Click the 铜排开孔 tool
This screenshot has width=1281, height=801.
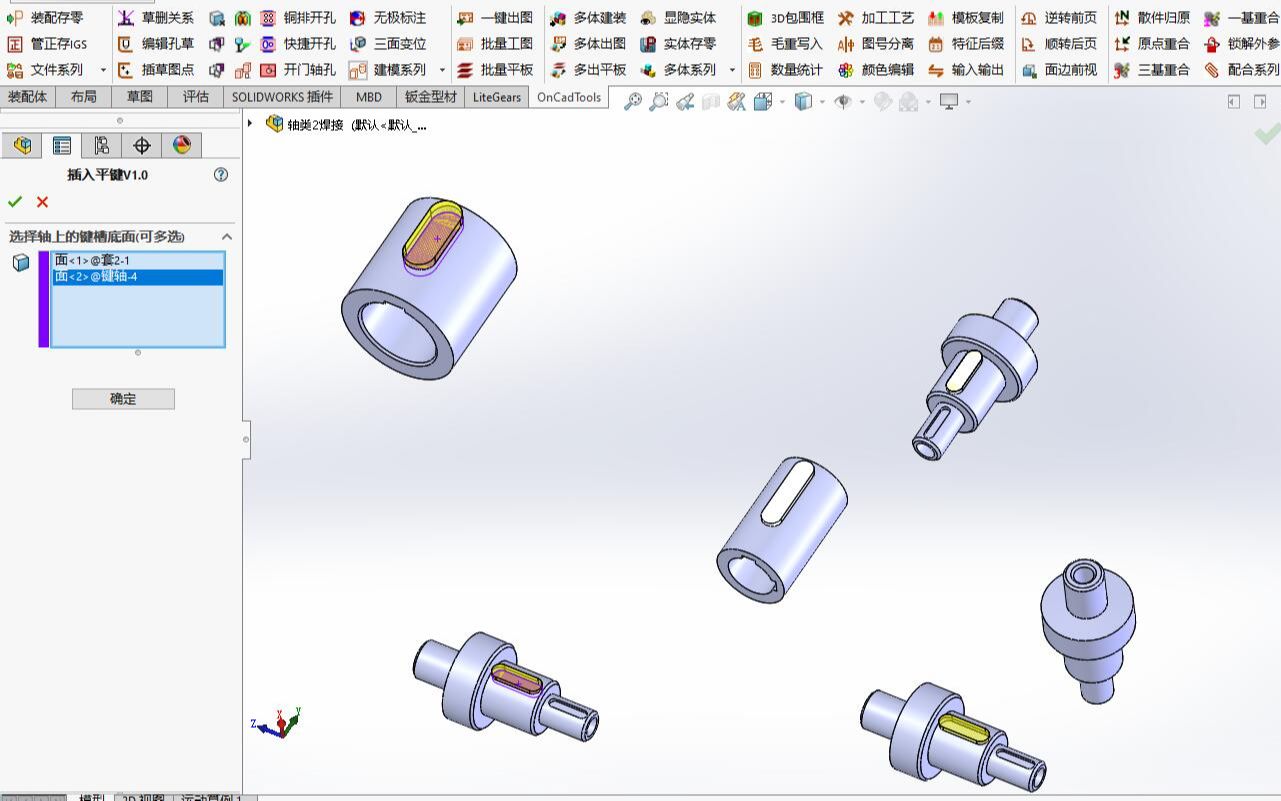(297, 17)
